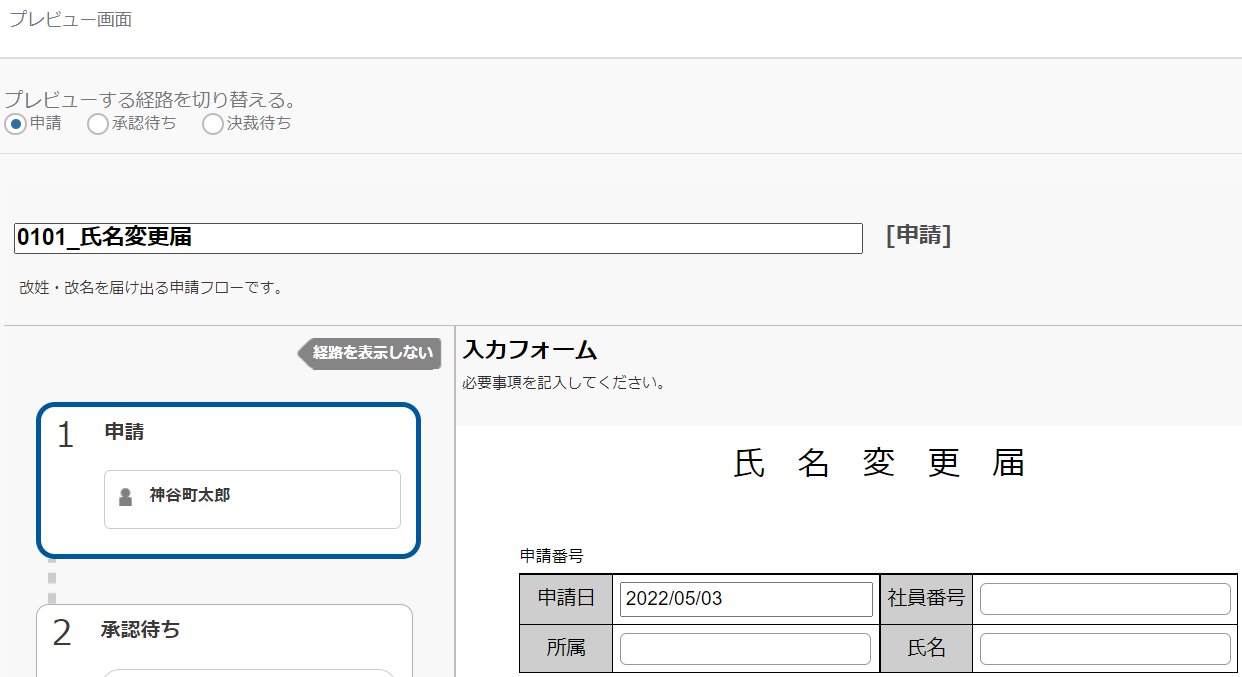Screen dimensions: 1242x677
Task: Click the 氏名 table label cell
Action: tap(926, 648)
